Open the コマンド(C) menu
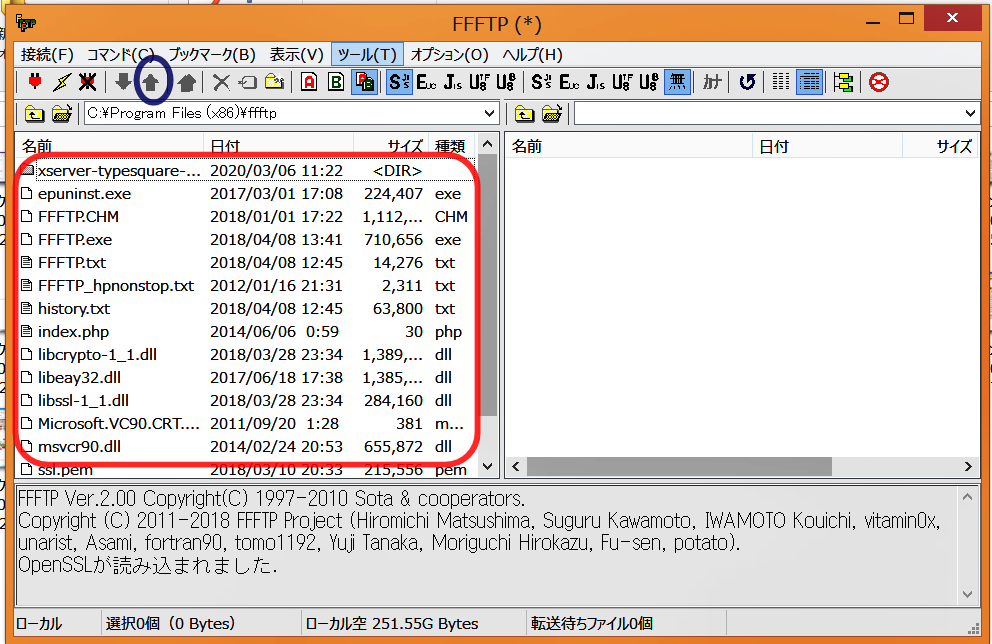Image resolution: width=992 pixels, height=644 pixels. coord(121,55)
